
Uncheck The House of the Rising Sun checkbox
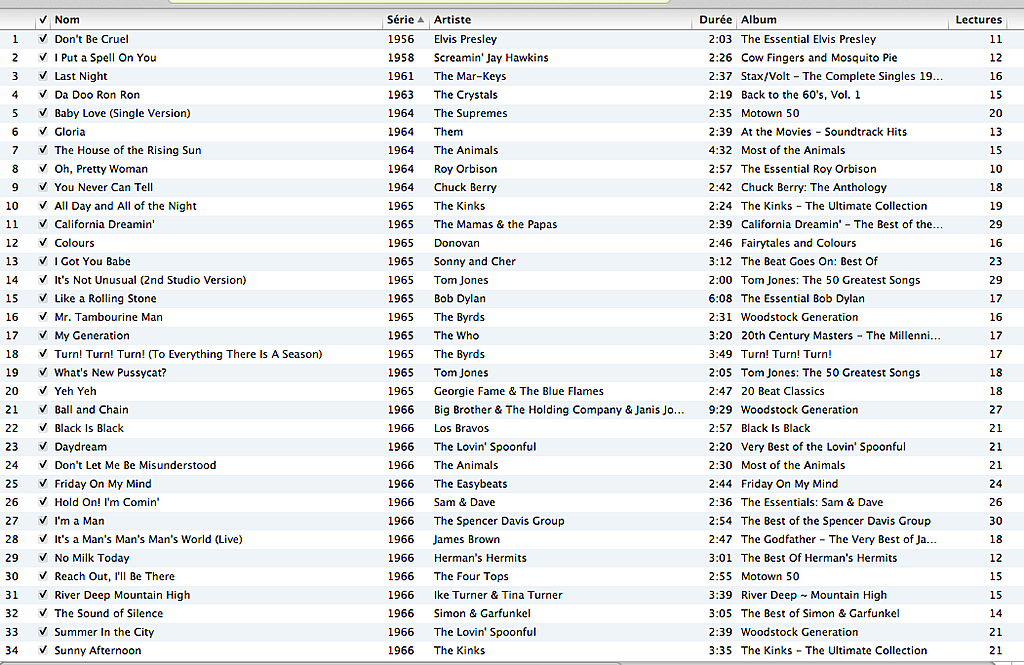43,150
